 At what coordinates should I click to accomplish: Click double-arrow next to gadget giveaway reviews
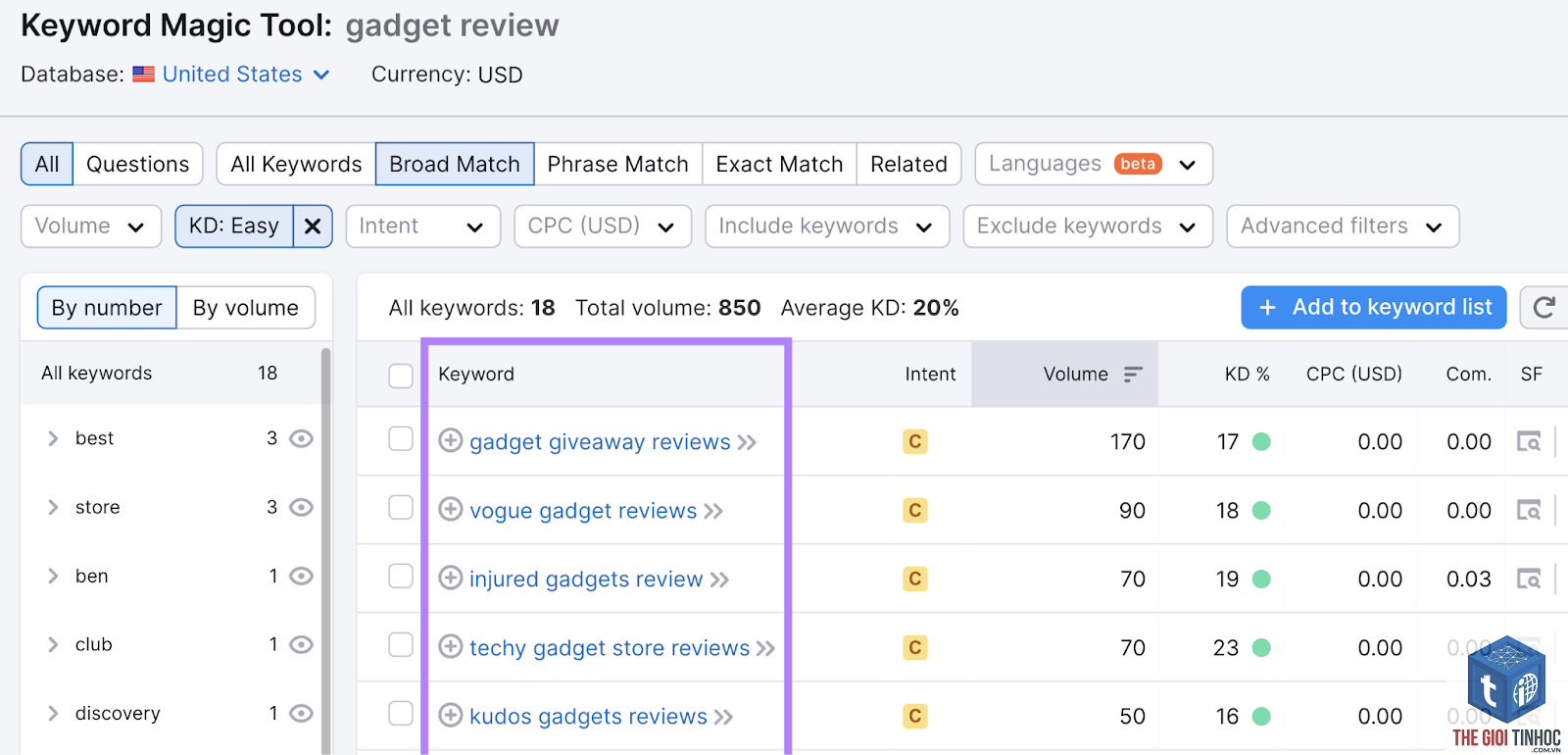click(x=747, y=443)
